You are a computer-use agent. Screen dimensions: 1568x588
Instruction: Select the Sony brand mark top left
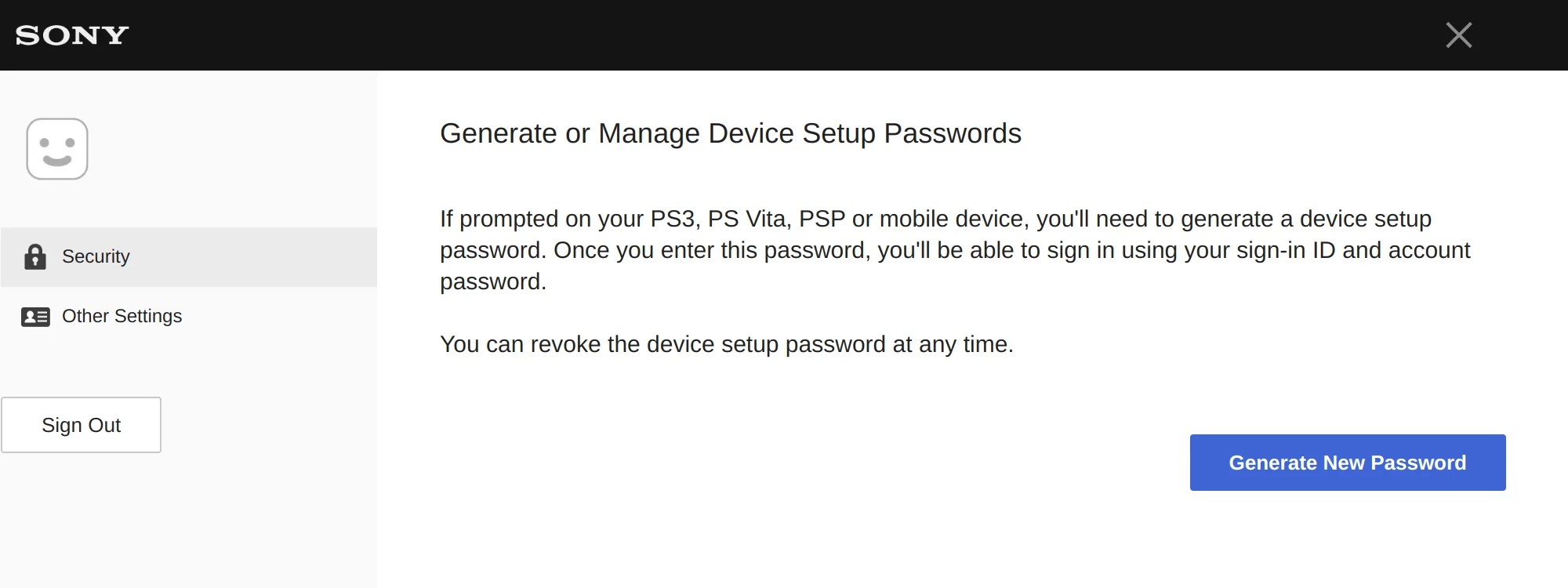coord(71,35)
